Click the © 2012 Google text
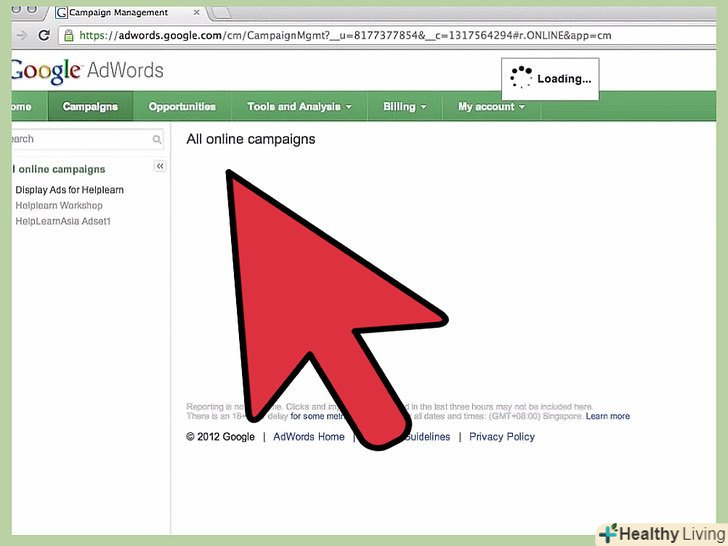The height and width of the screenshot is (546, 728). (x=221, y=437)
